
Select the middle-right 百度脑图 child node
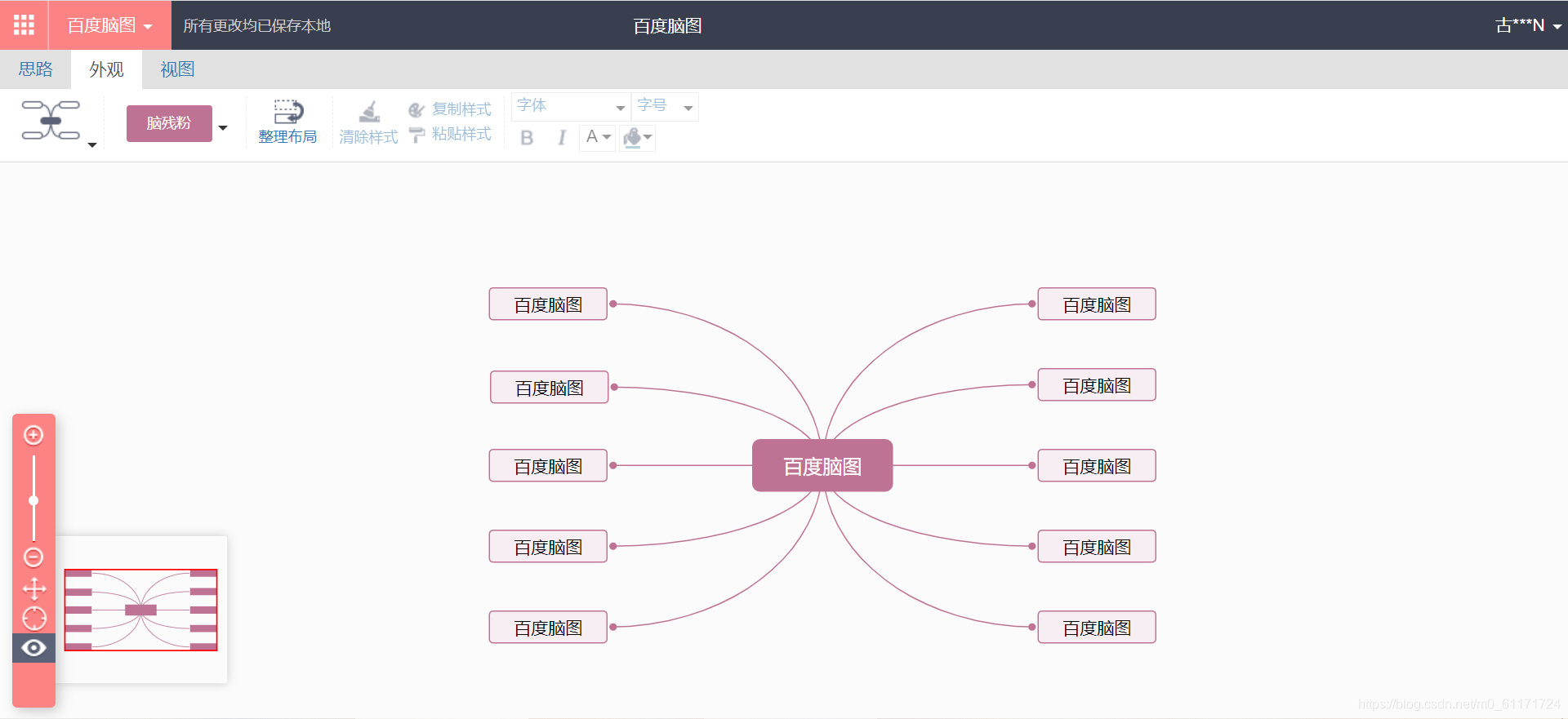(x=1097, y=466)
